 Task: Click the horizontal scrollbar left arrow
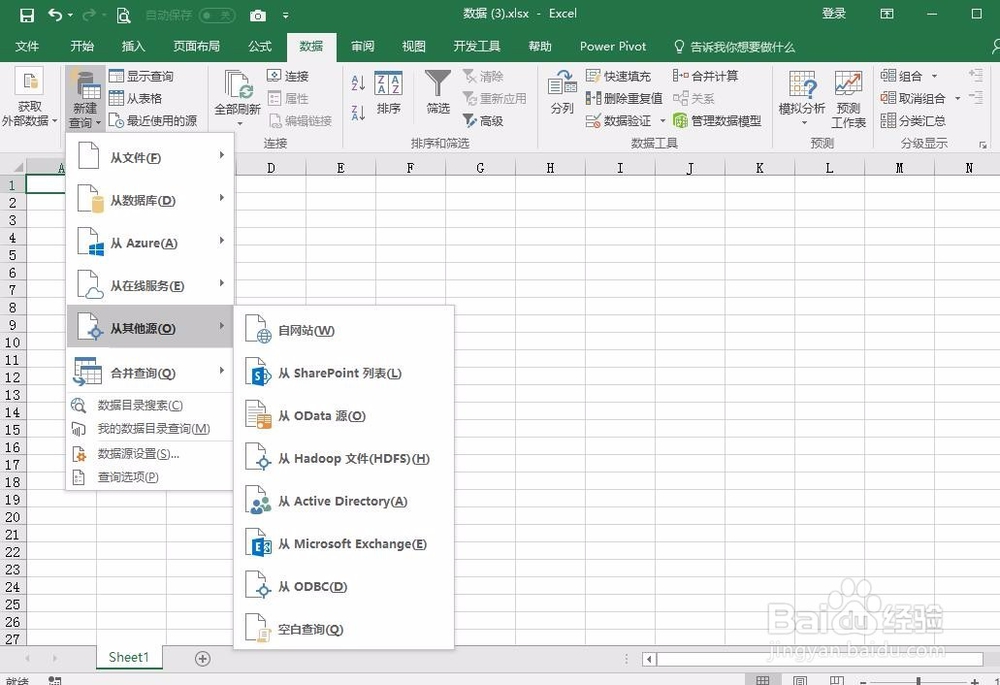pos(649,659)
